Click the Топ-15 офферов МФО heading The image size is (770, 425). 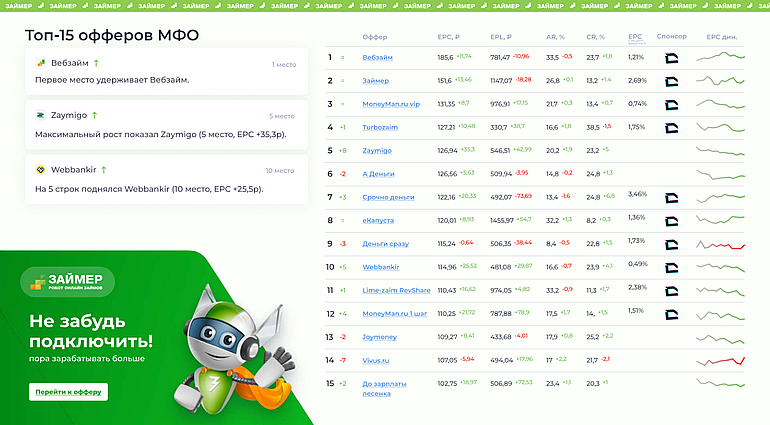tap(112, 35)
